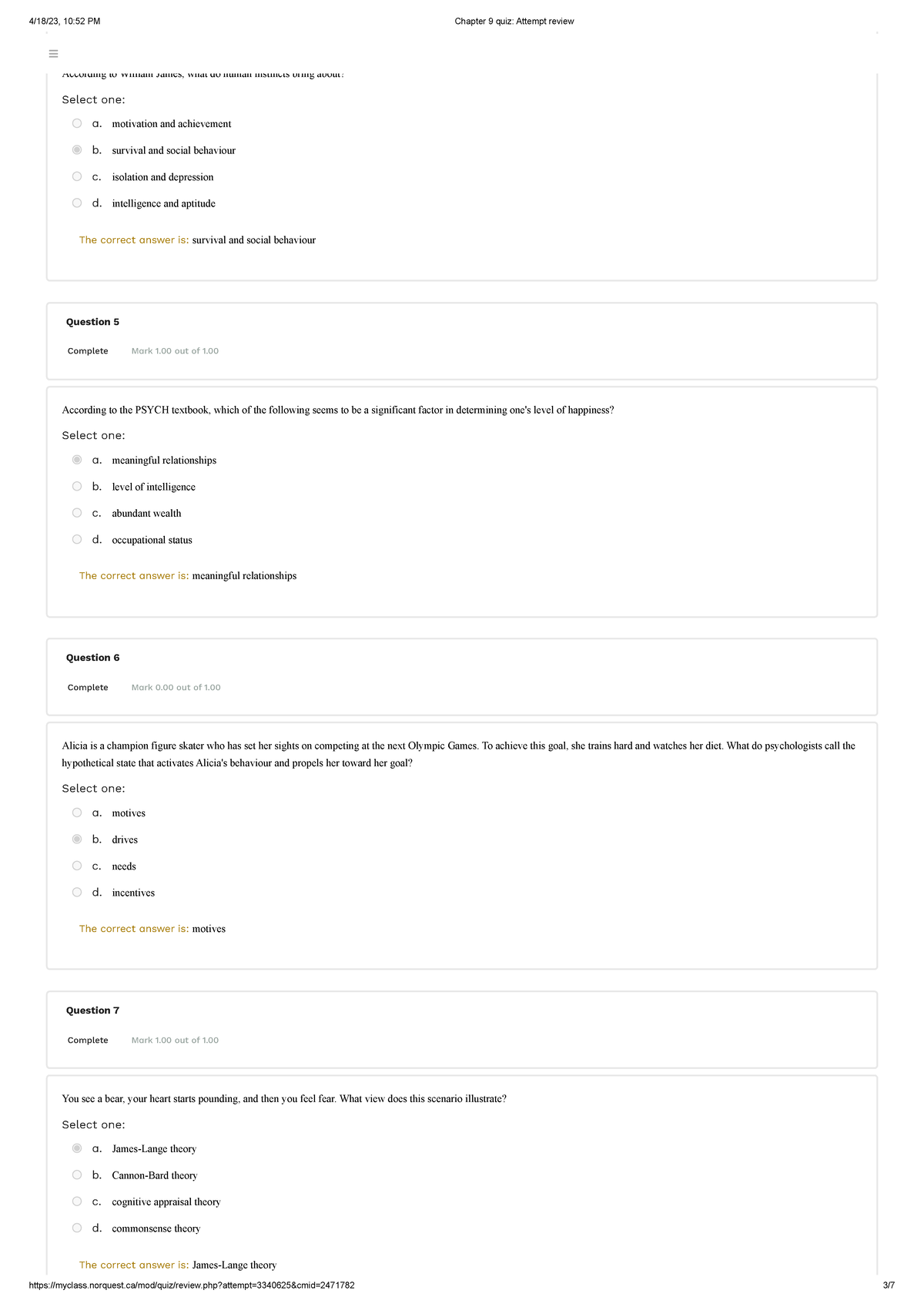Click the Question 6 heading
Image resolution: width=924 pixels, height=1307 pixels.
click(92, 658)
